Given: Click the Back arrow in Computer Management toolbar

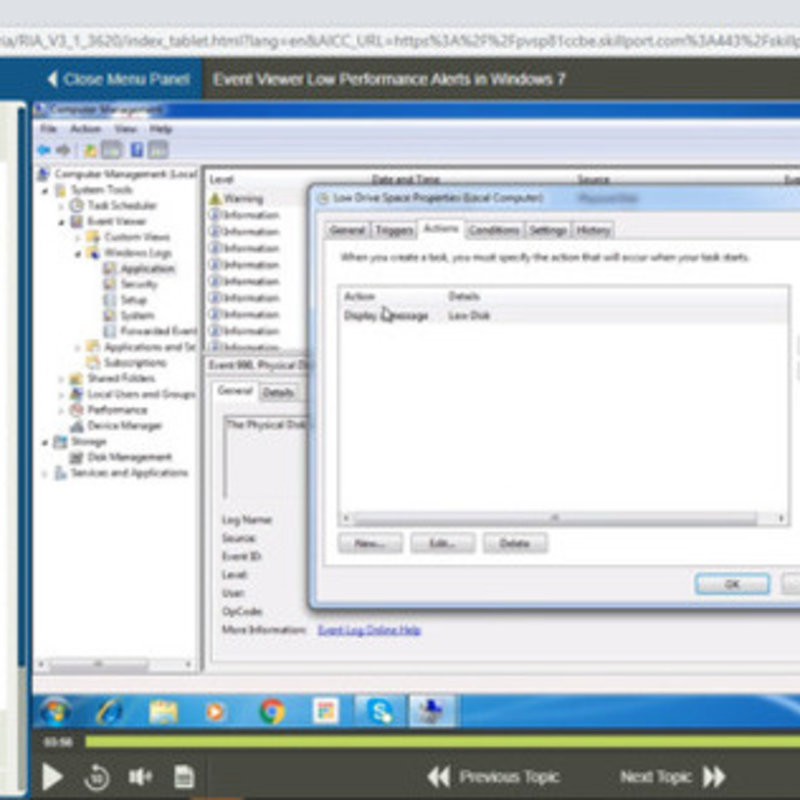Looking at the screenshot, I should [x=44, y=150].
